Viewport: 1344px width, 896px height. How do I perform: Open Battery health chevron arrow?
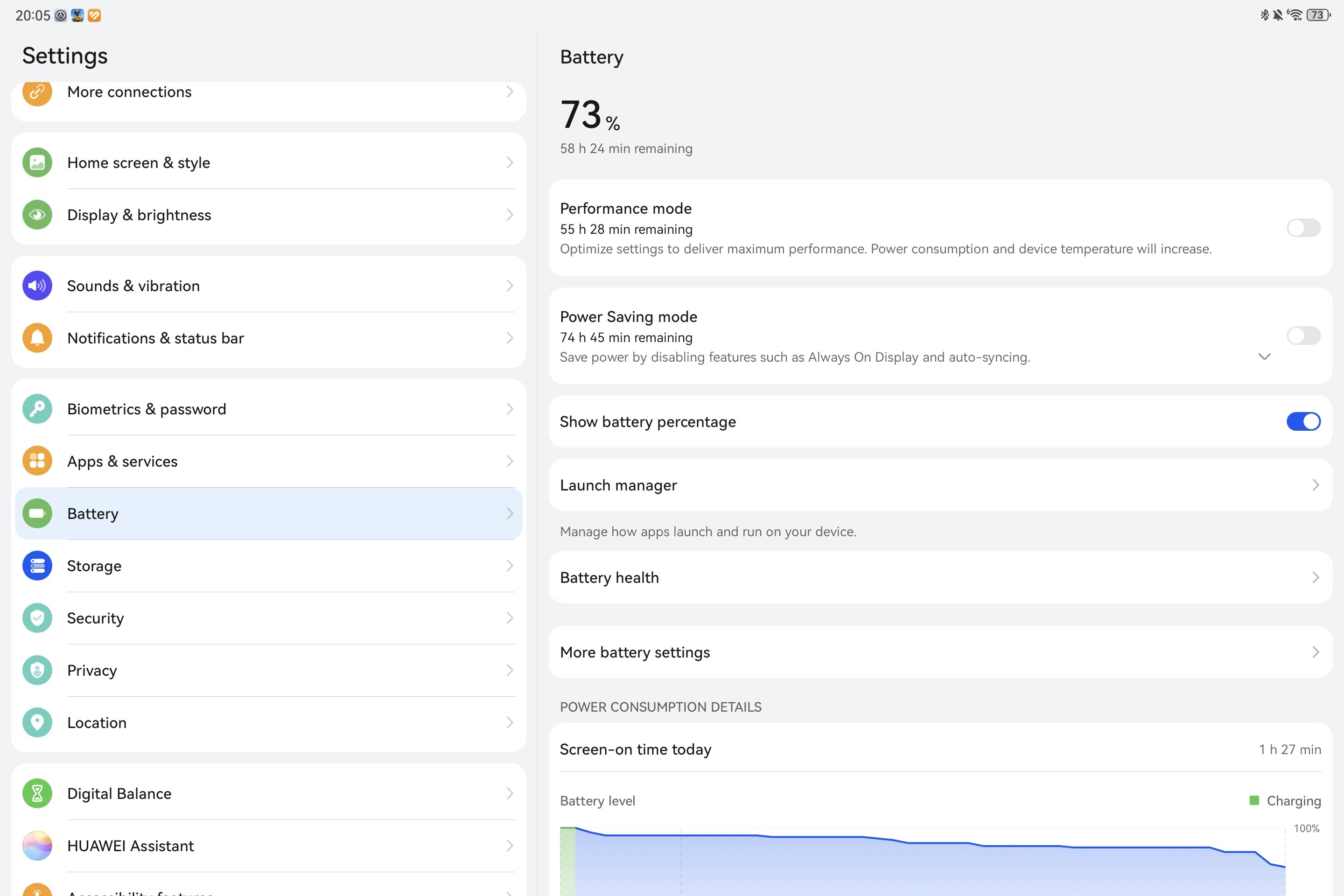pyautogui.click(x=1315, y=578)
